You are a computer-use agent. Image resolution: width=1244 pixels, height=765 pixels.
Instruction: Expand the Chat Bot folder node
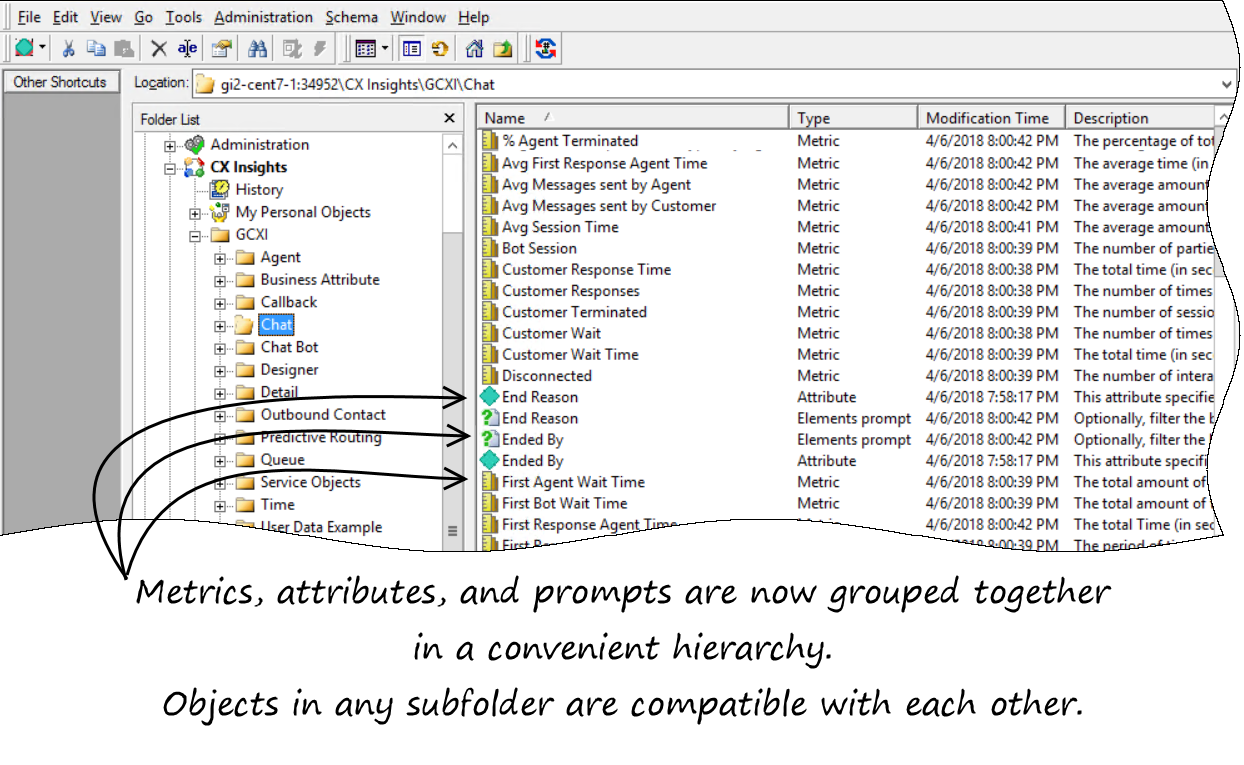coord(220,348)
